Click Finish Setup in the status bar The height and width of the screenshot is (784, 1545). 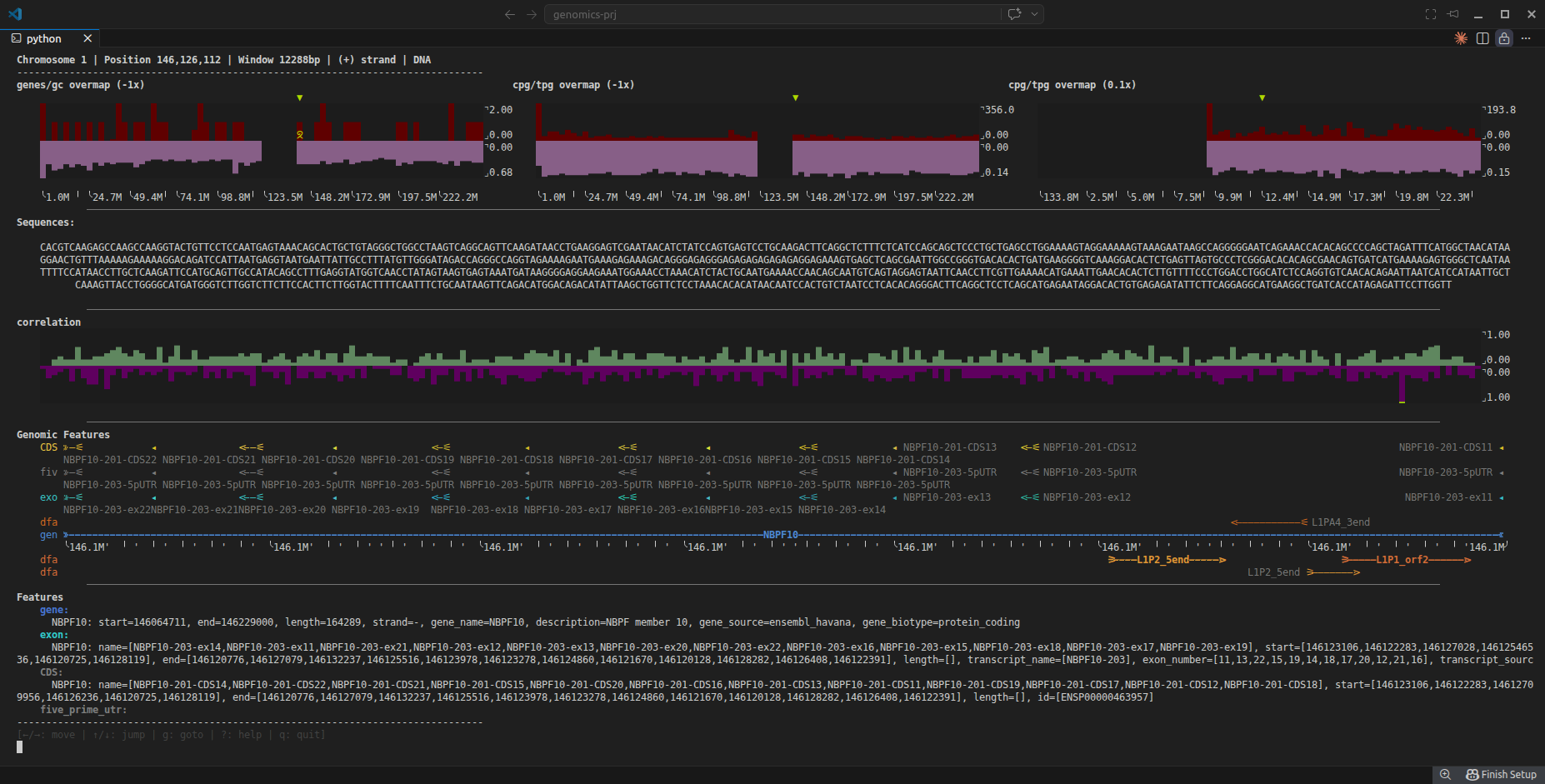click(1502, 775)
